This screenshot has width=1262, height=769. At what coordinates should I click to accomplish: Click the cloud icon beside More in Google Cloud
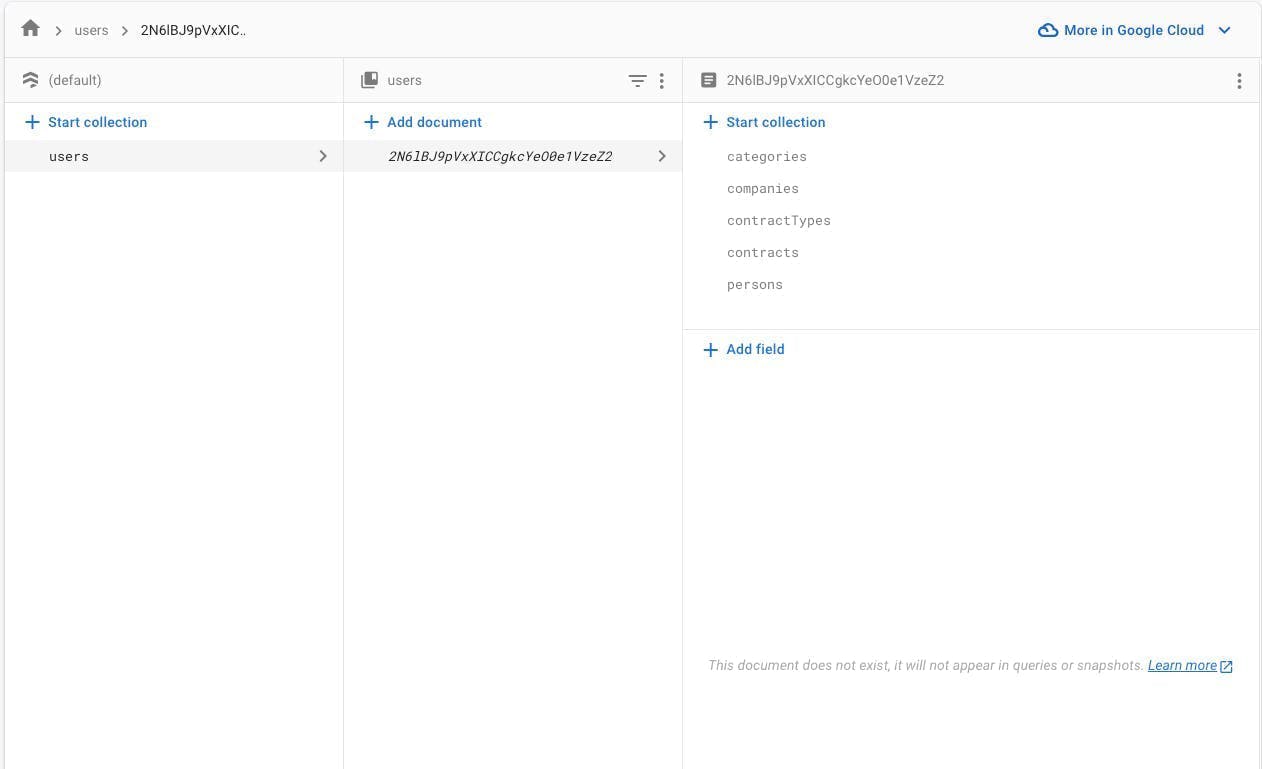click(x=1048, y=30)
